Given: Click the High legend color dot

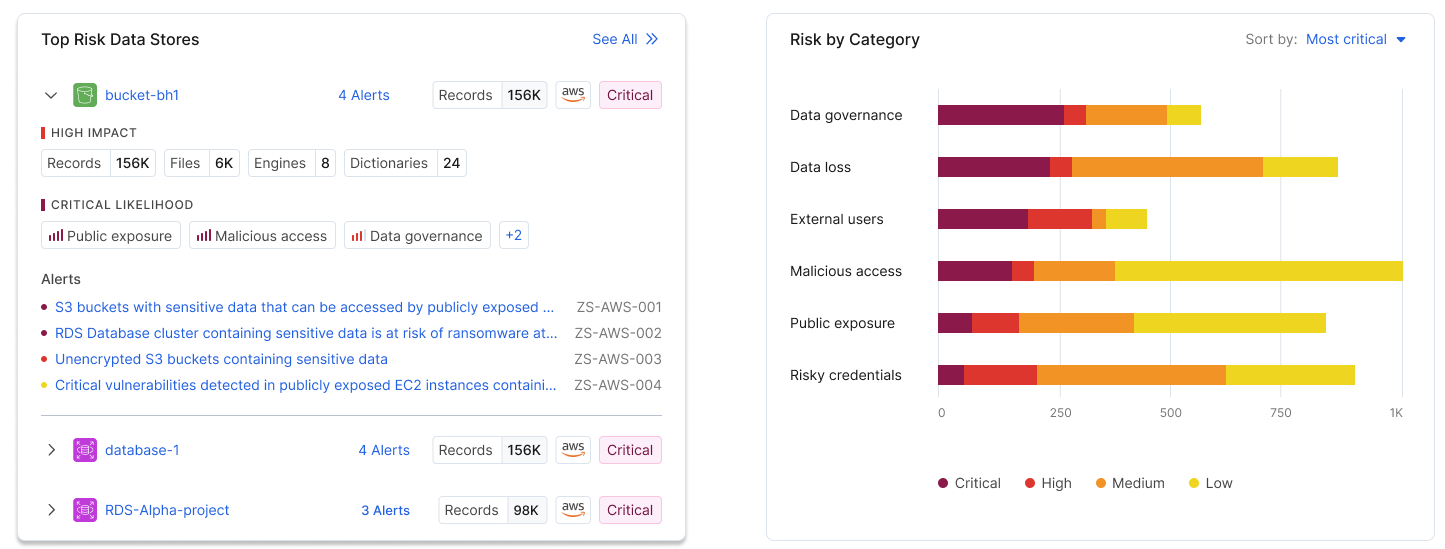Looking at the screenshot, I should pos(1030,483).
